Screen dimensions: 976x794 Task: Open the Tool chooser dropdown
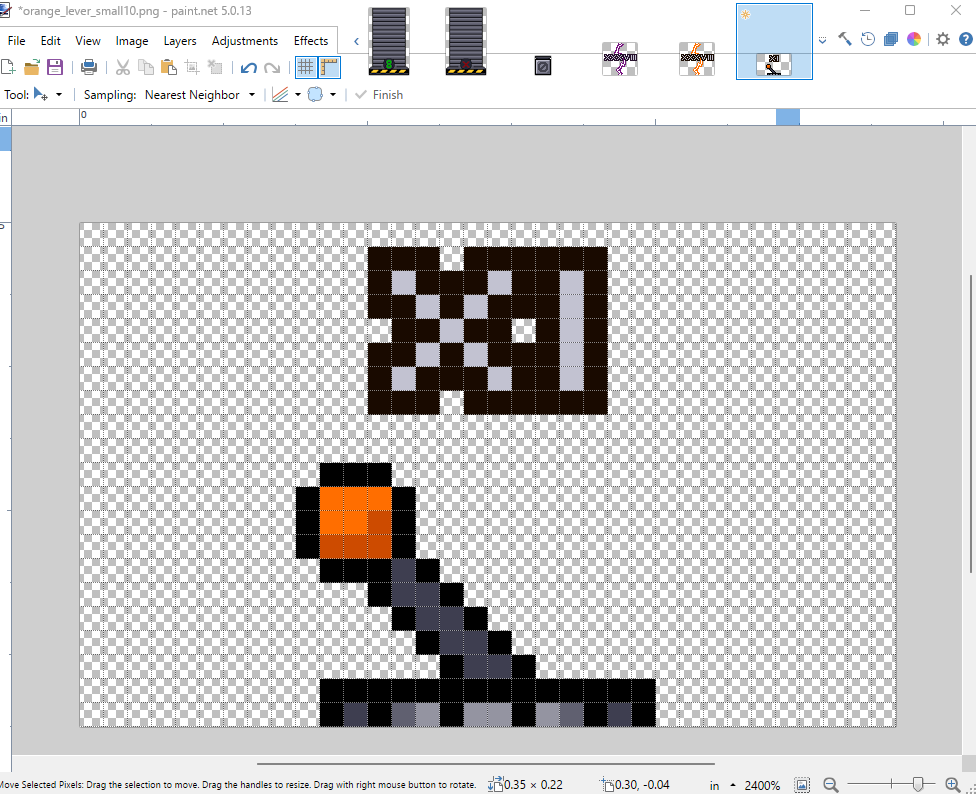[59, 95]
